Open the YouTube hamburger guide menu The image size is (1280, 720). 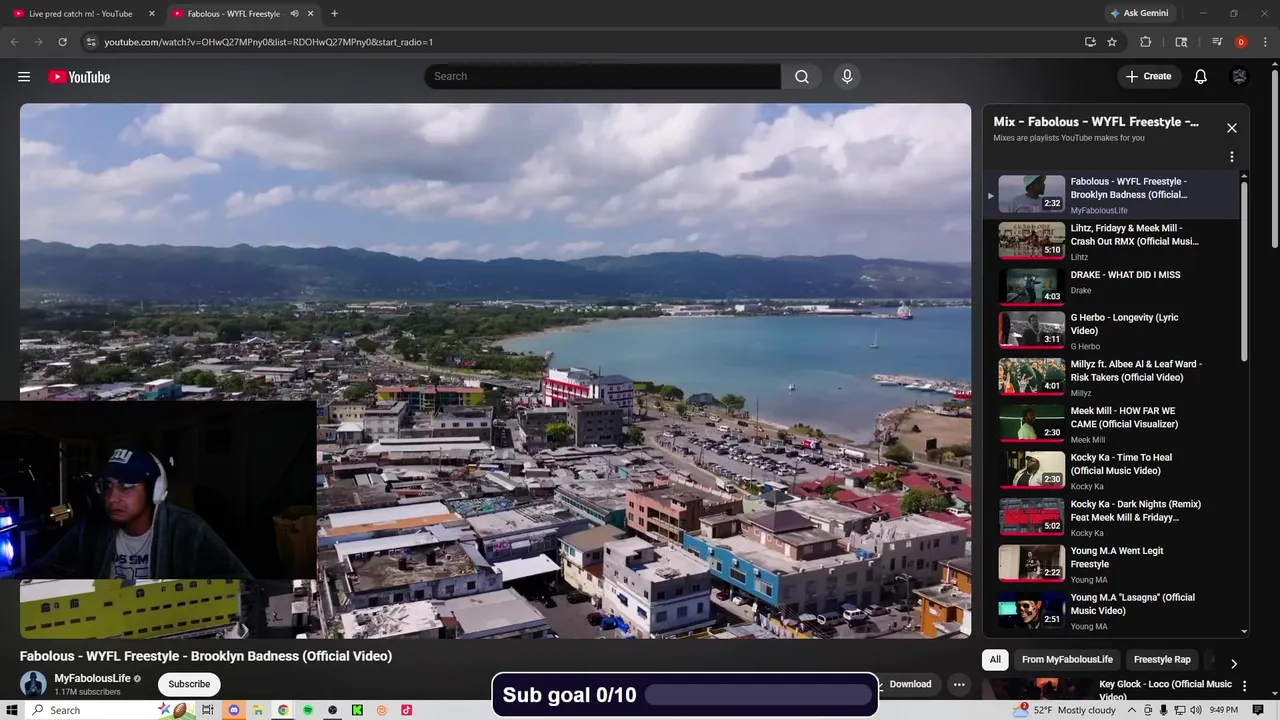(24, 77)
